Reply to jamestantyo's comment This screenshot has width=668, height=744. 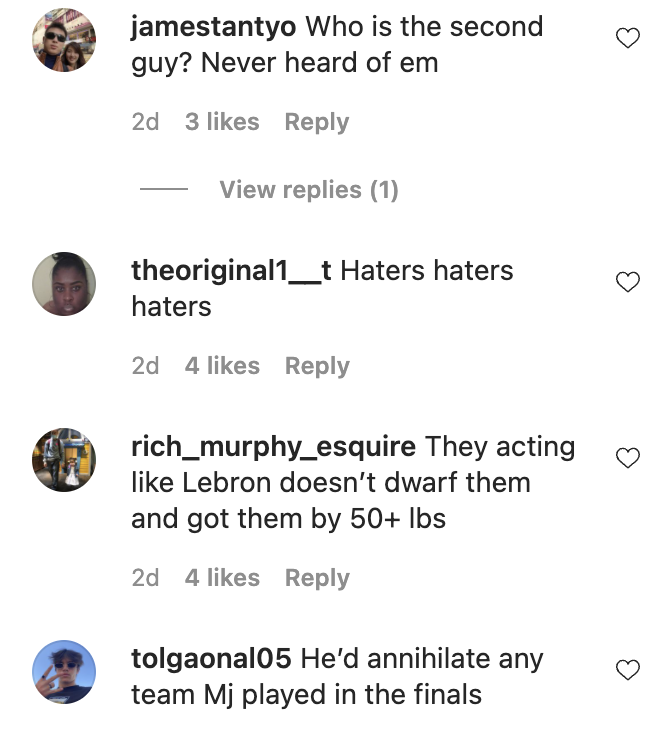(x=317, y=122)
